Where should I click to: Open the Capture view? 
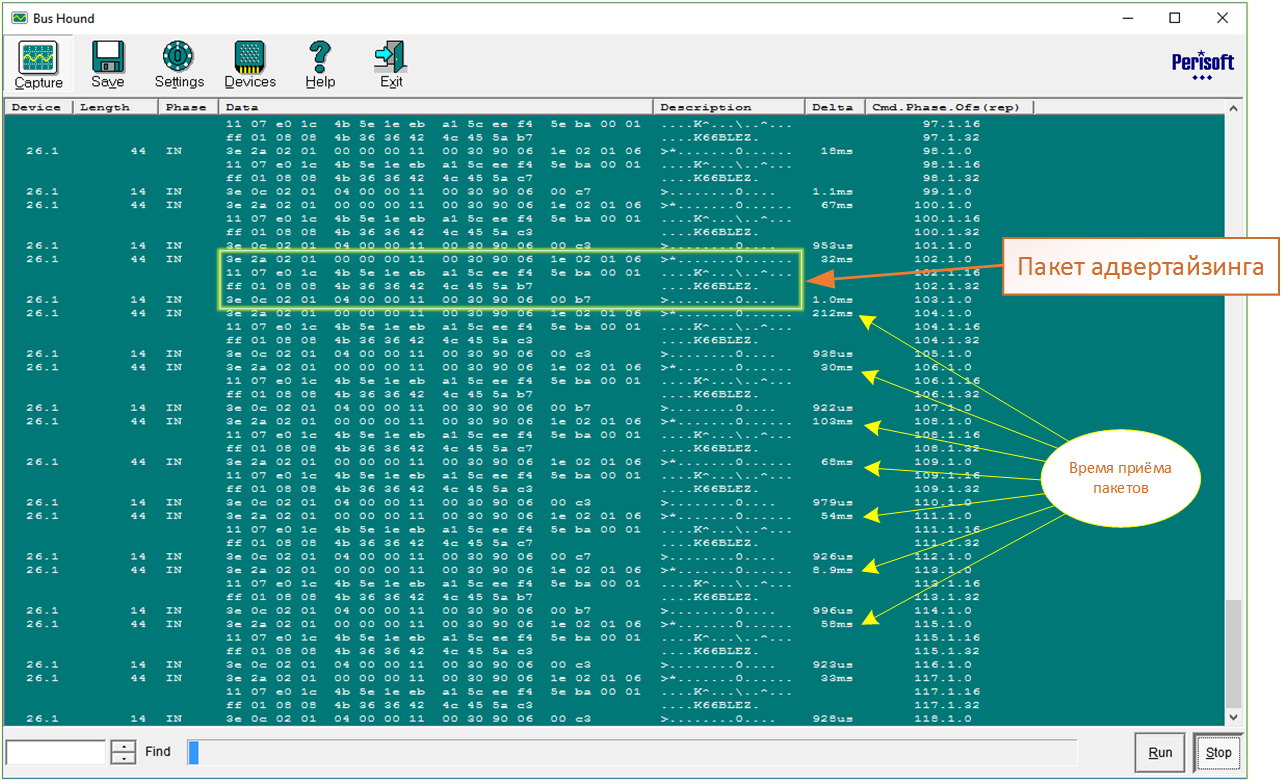[x=39, y=66]
